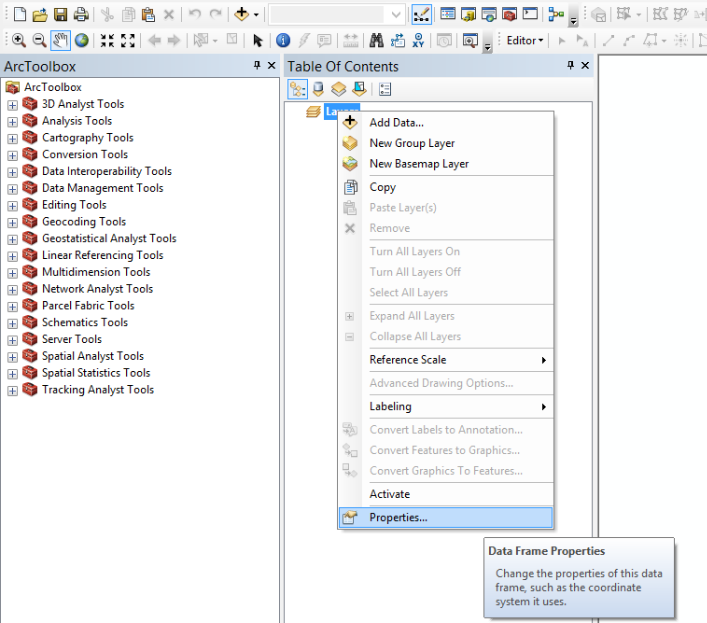Viewport: 707px width, 623px height.
Task: Open the Editor dropdown menu
Action: click(x=525, y=41)
